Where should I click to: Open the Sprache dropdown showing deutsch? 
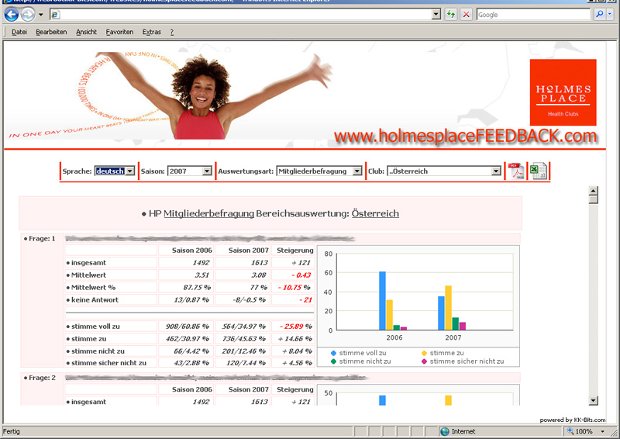pos(114,171)
